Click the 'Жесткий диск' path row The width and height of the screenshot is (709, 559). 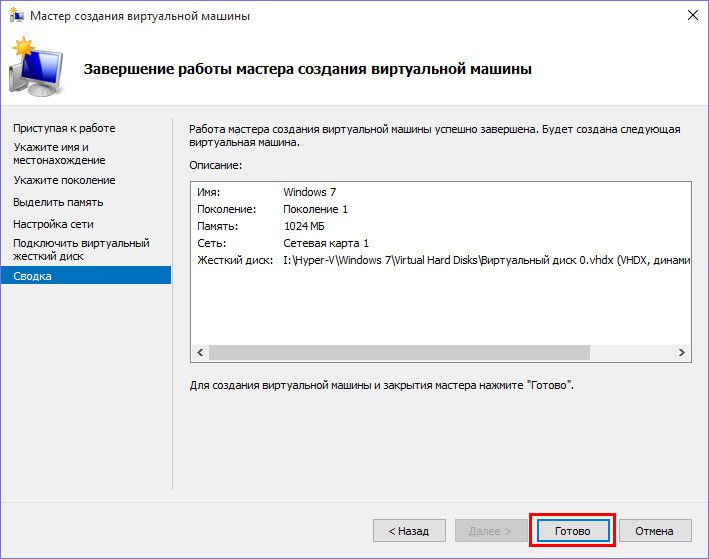(x=440, y=261)
